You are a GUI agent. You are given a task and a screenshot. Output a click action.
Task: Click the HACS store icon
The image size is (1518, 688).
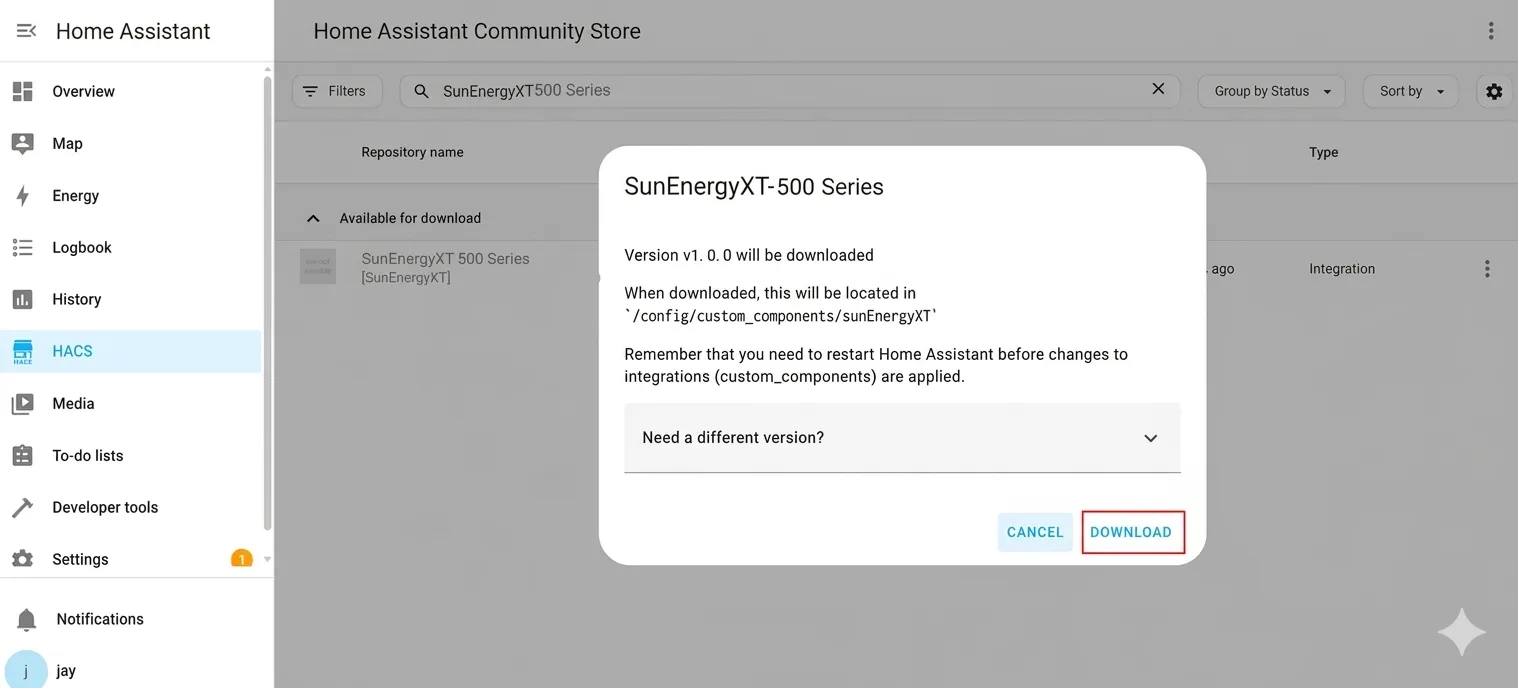coord(23,352)
